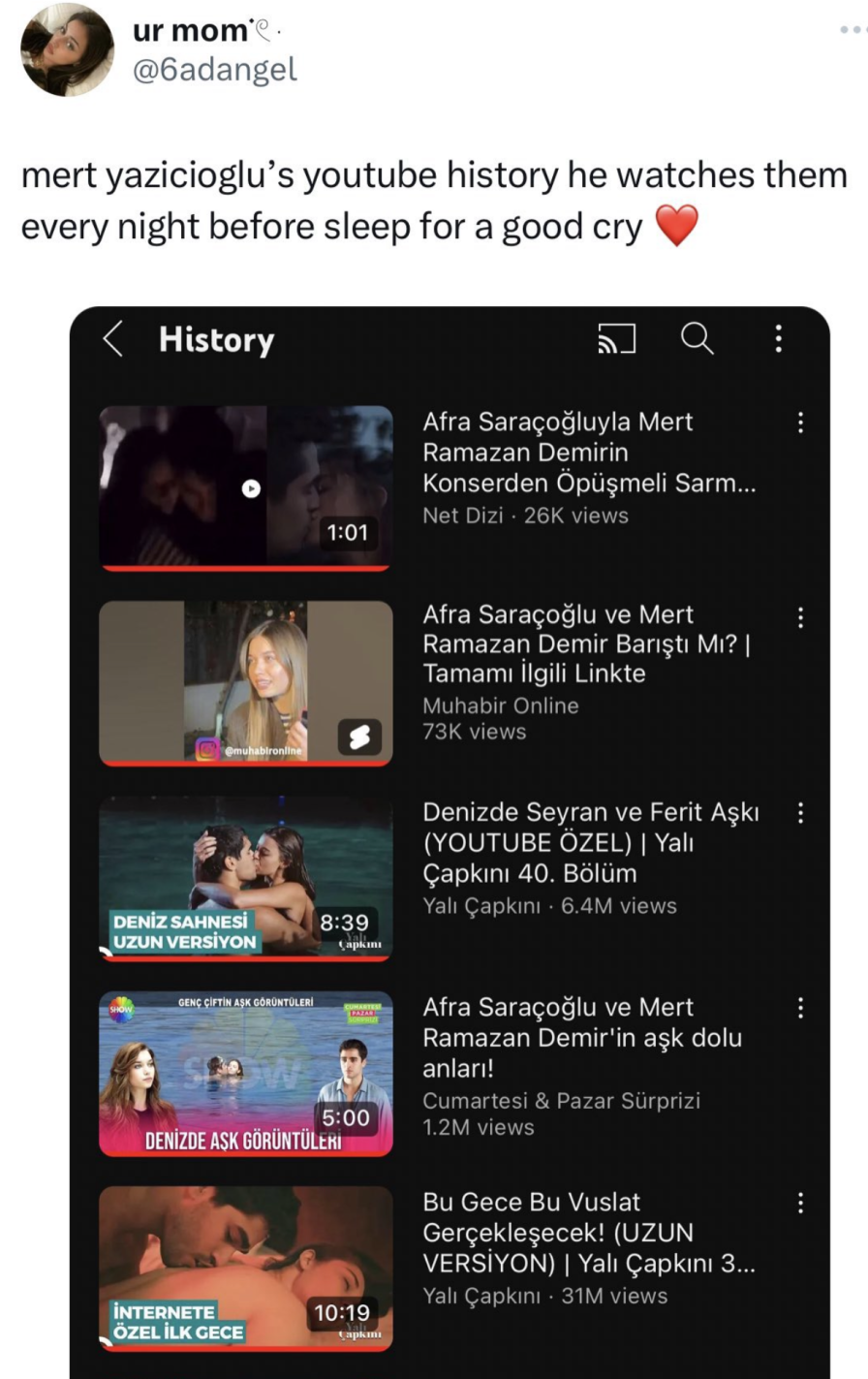
Task: Open options for Denizde Seyran ve Ferit video
Action: [800, 813]
